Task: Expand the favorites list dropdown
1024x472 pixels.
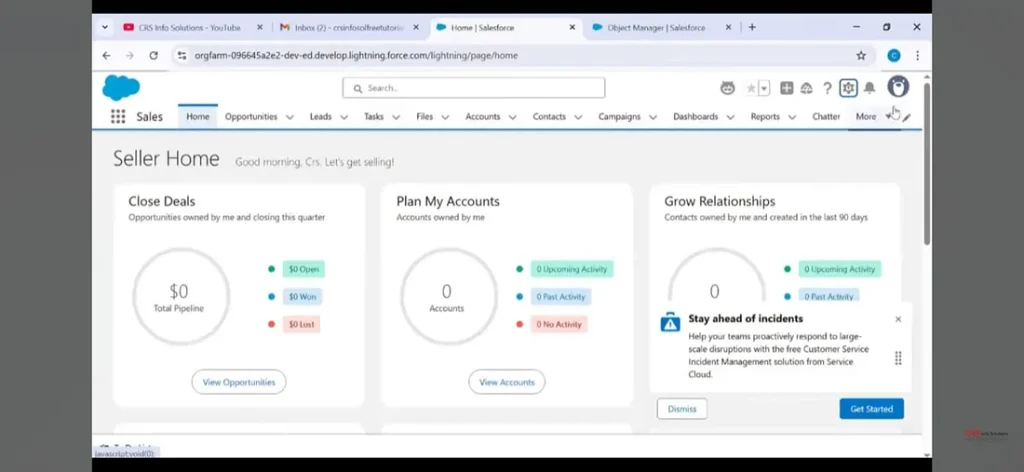Action: pyautogui.click(x=764, y=88)
